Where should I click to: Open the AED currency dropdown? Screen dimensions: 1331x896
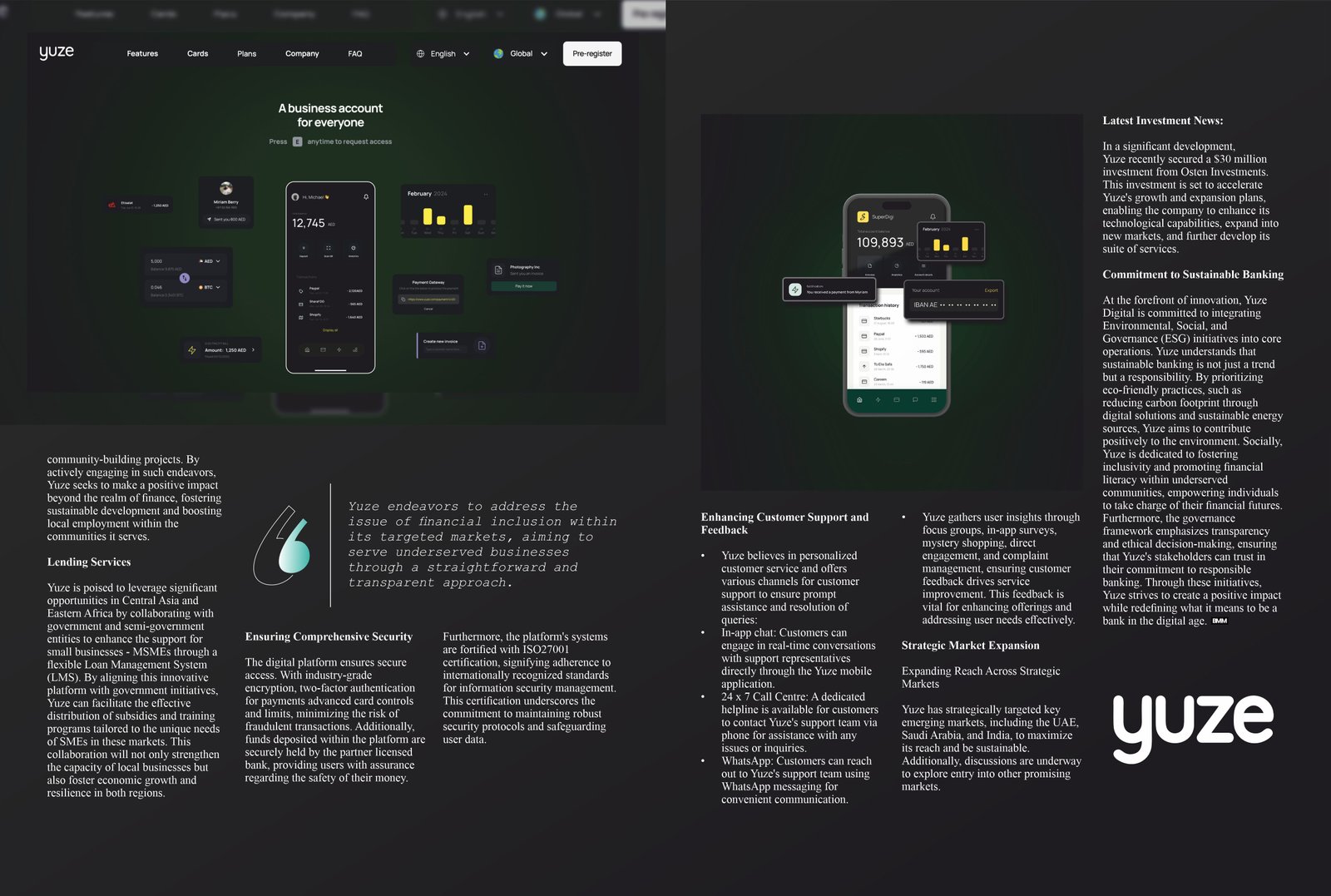(x=210, y=261)
